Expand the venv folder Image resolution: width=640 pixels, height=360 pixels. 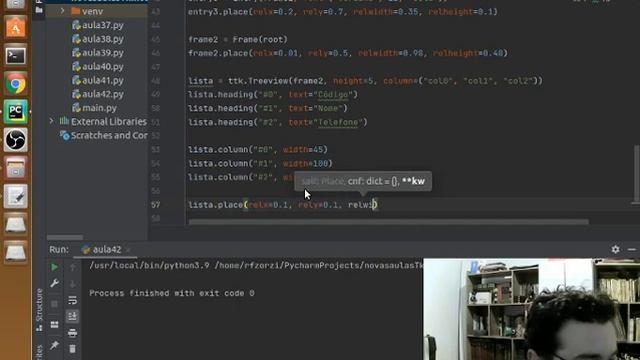tap(62, 11)
